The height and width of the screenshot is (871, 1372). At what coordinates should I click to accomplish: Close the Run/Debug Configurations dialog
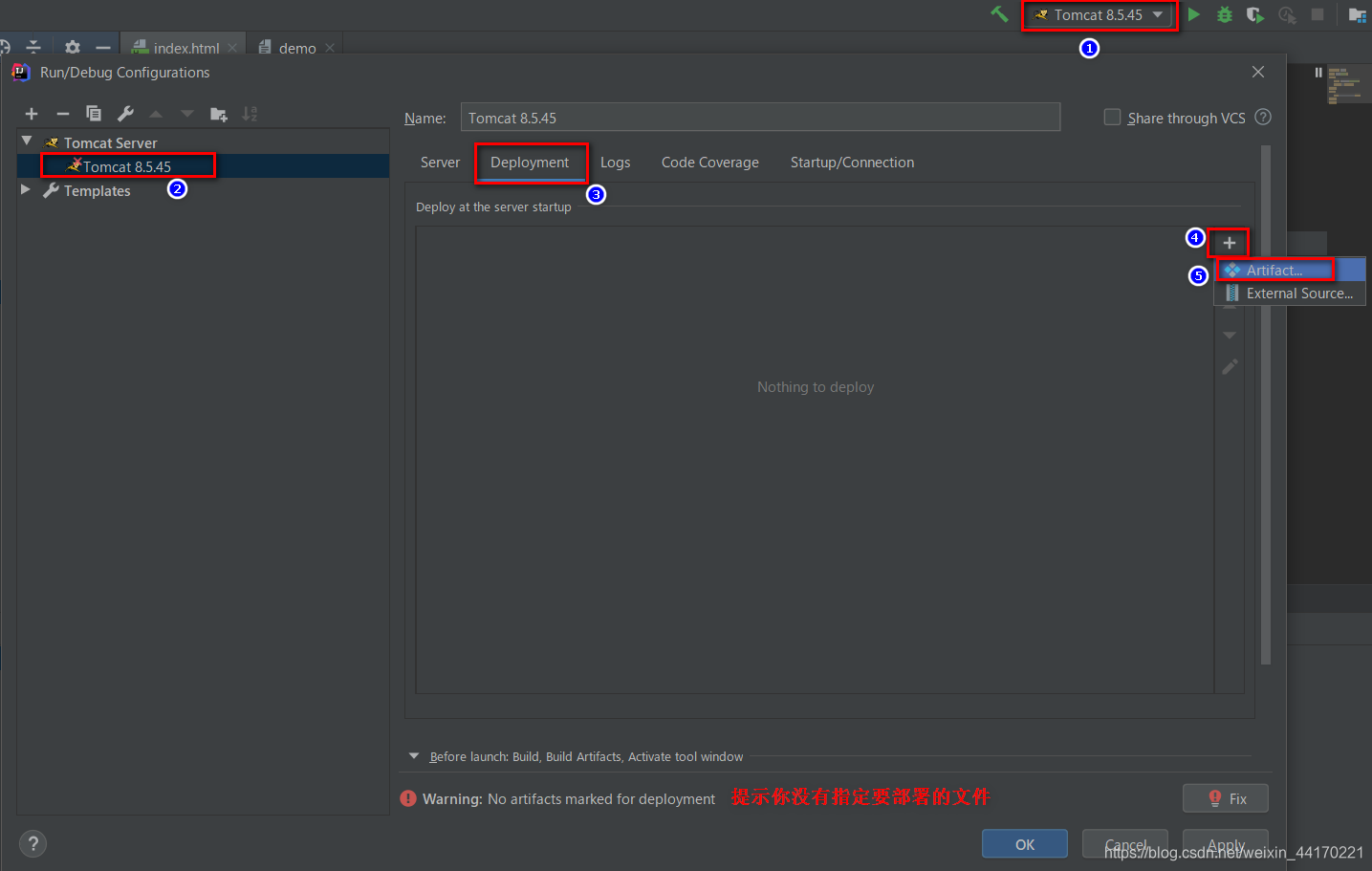click(x=1258, y=72)
